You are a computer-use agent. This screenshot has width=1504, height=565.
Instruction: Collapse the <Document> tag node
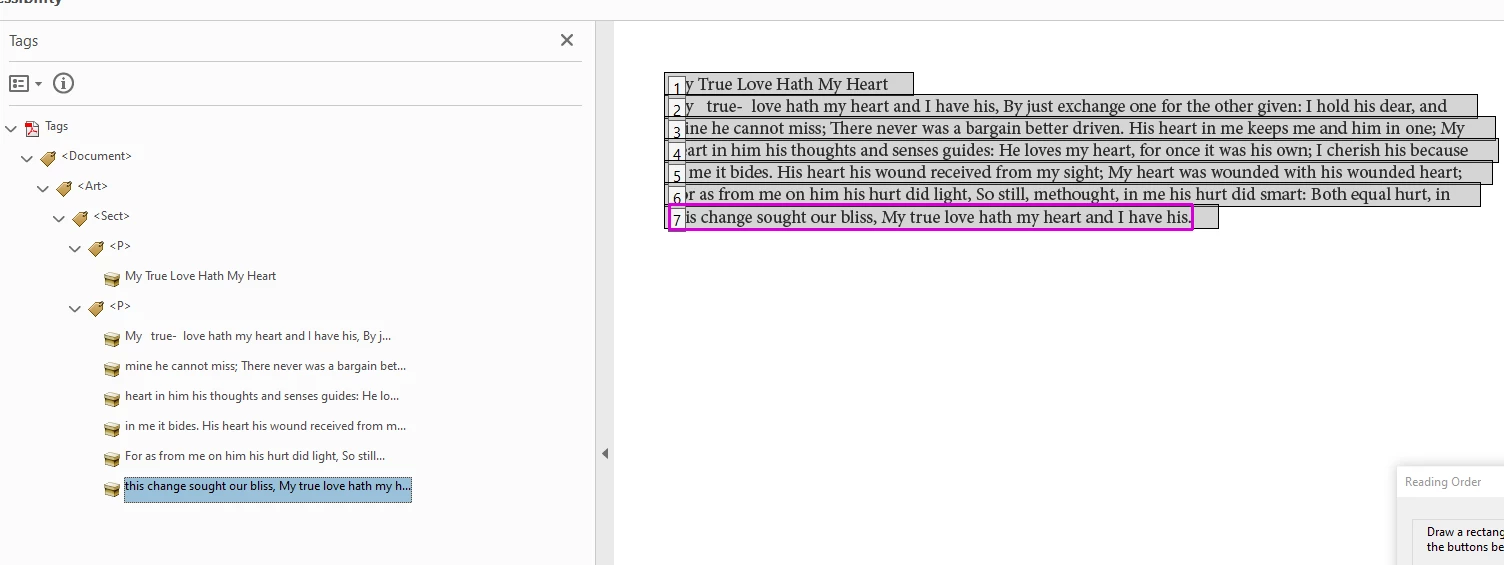[x=27, y=158]
